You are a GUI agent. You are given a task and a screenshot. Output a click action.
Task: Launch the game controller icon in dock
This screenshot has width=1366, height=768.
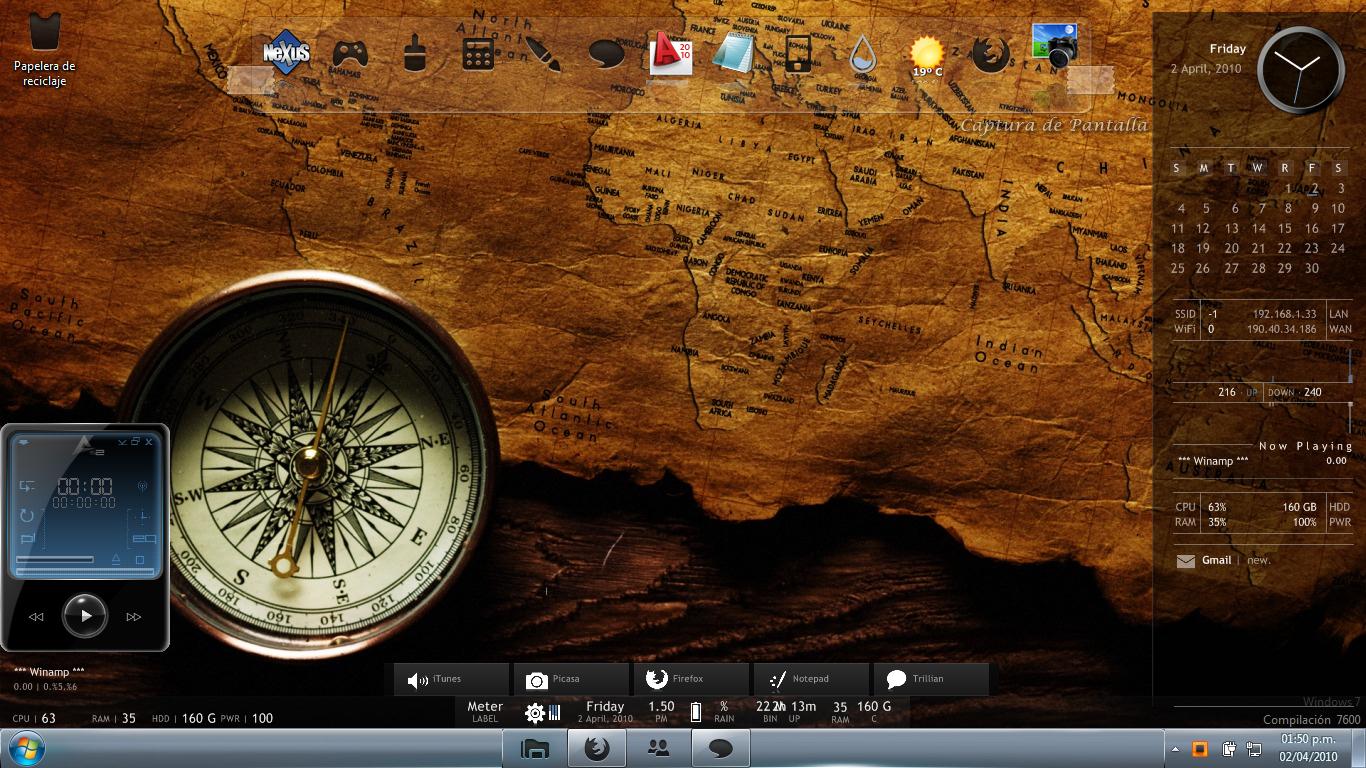click(350, 52)
